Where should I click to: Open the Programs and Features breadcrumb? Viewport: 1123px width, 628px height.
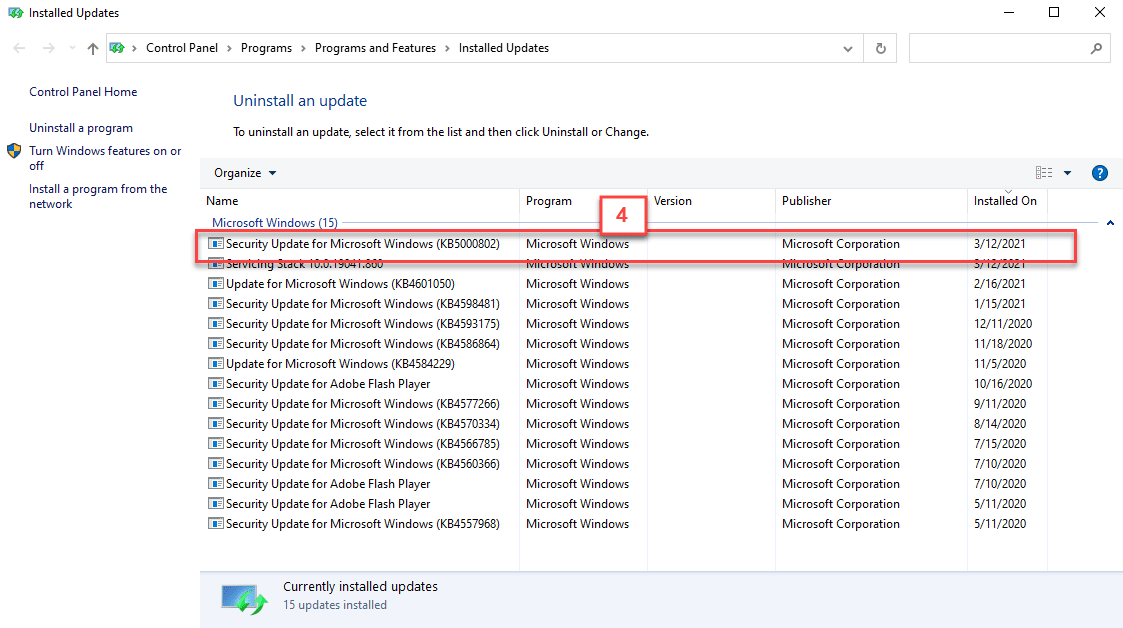click(x=375, y=48)
